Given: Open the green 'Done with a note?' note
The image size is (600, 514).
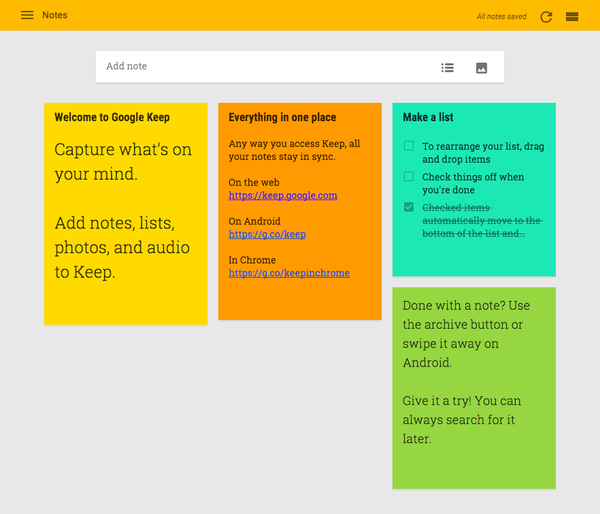Looking at the screenshot, I should tap(474, 388).
